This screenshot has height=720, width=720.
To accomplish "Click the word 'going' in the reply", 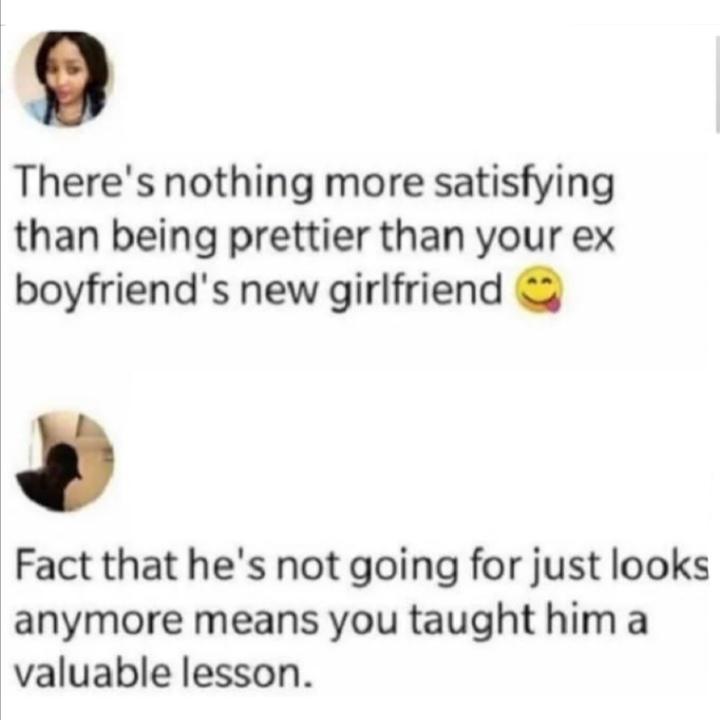I will click(x=405, y=568).
